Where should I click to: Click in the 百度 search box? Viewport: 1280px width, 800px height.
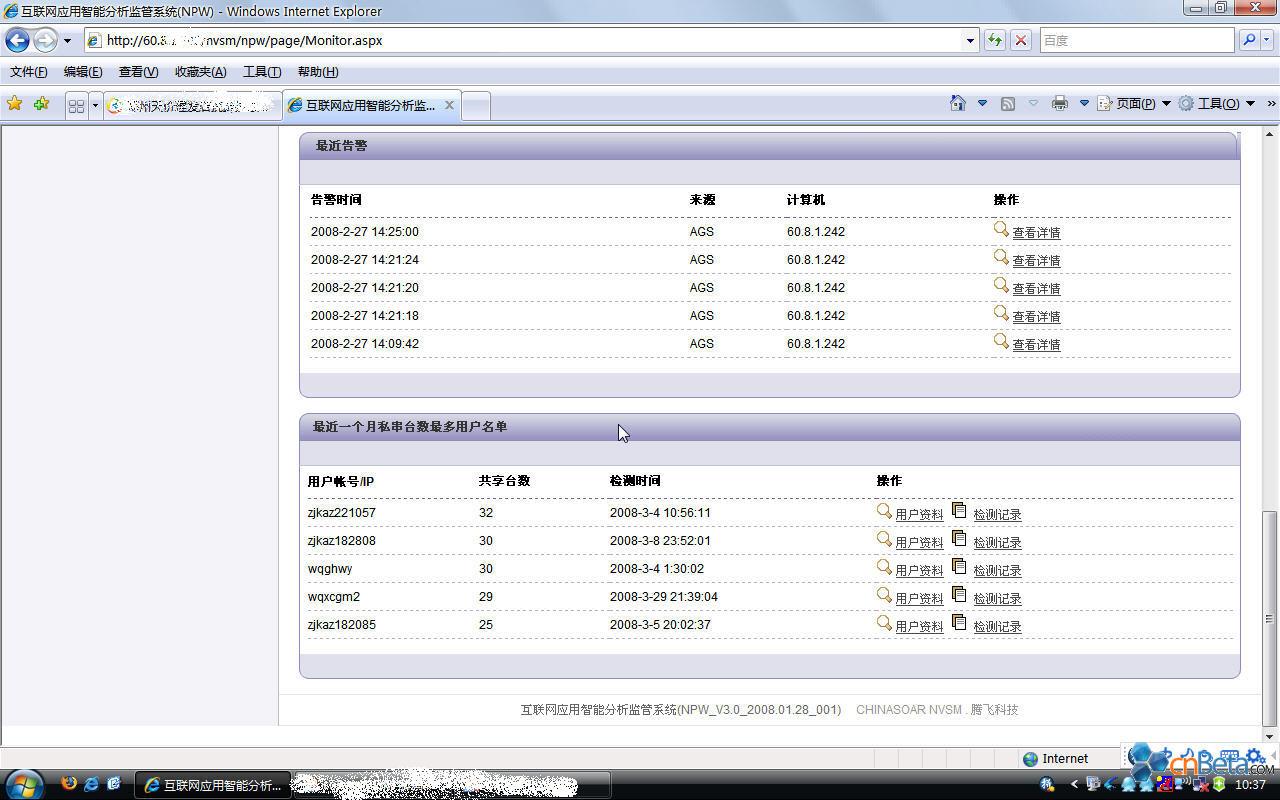(x=1136, y=41)
